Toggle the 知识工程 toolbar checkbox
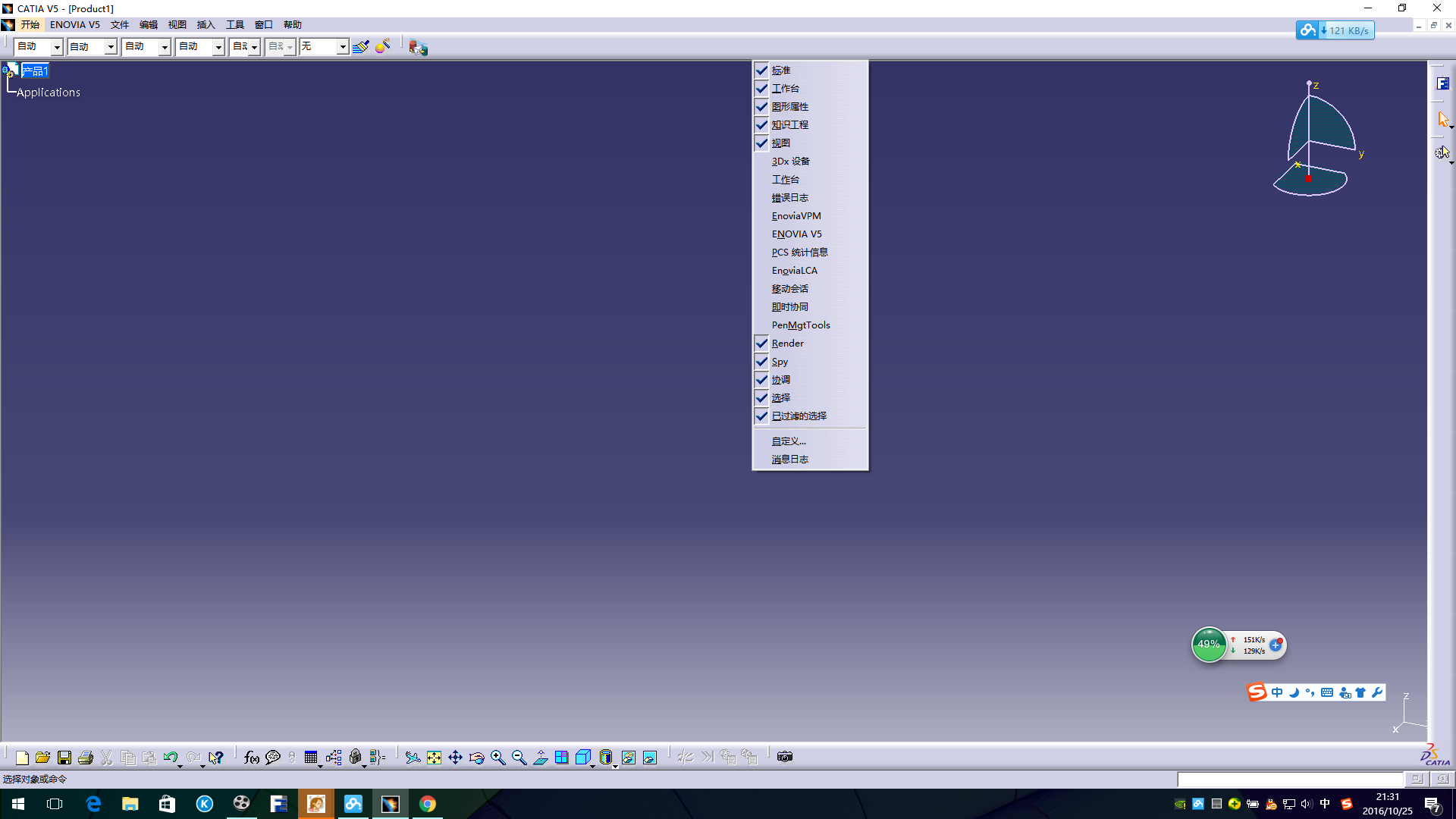 (x=789, y=125)
